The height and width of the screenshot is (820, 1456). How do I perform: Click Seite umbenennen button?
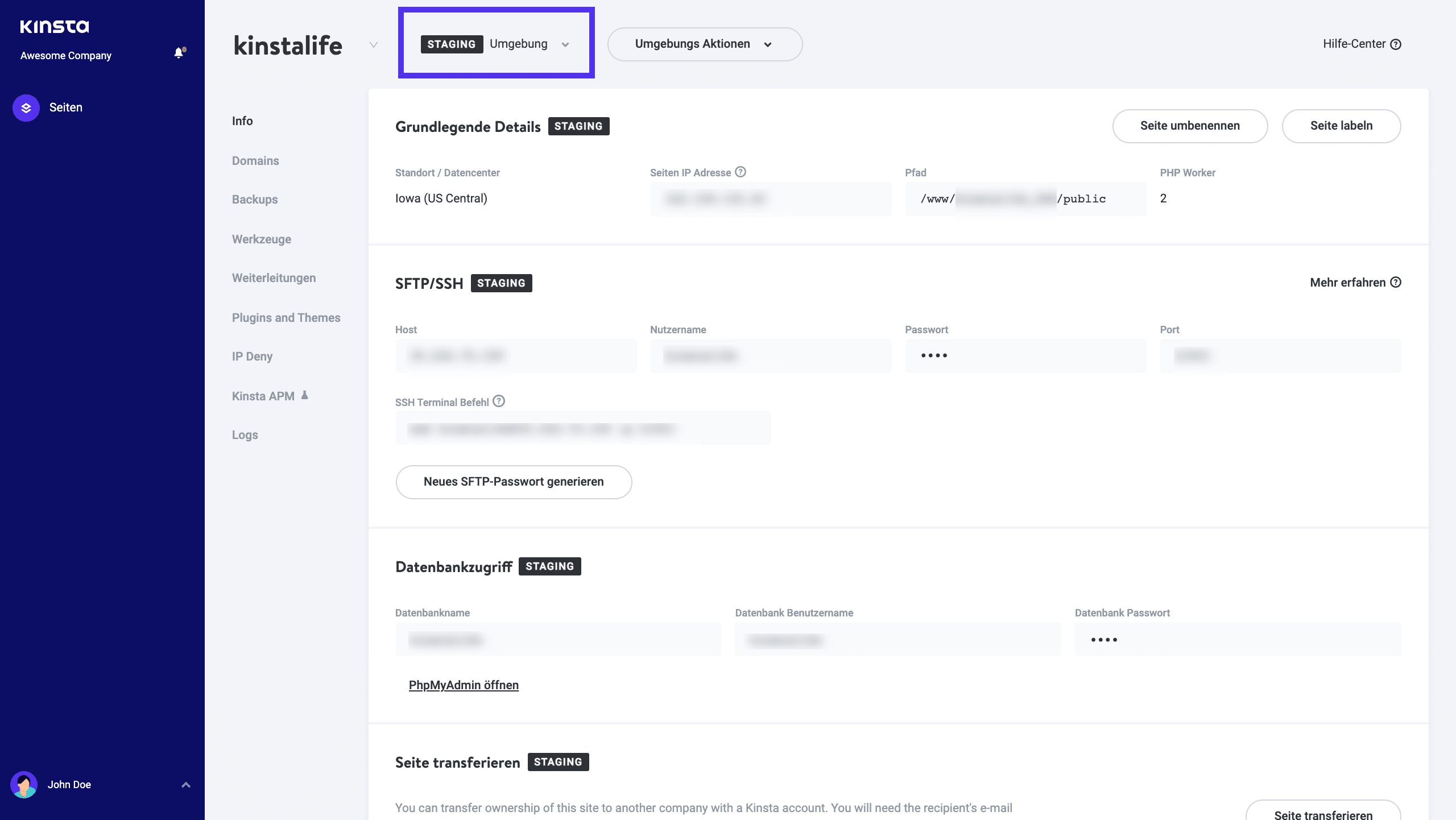[1190, 126]
